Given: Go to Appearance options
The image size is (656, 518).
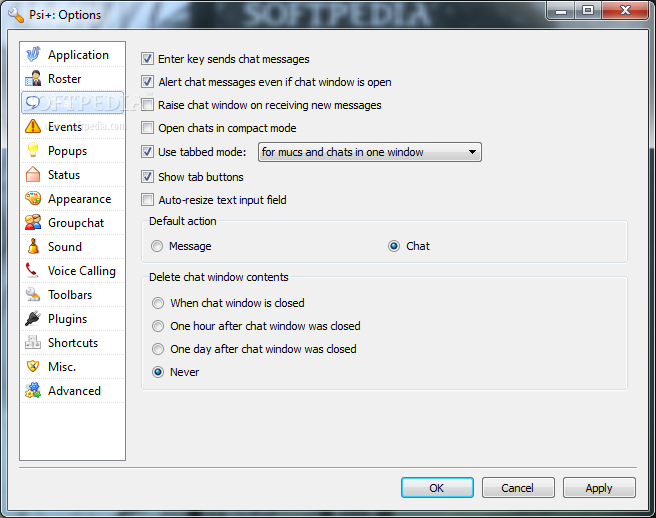Looking at the screenshot, I should (73, 198).
